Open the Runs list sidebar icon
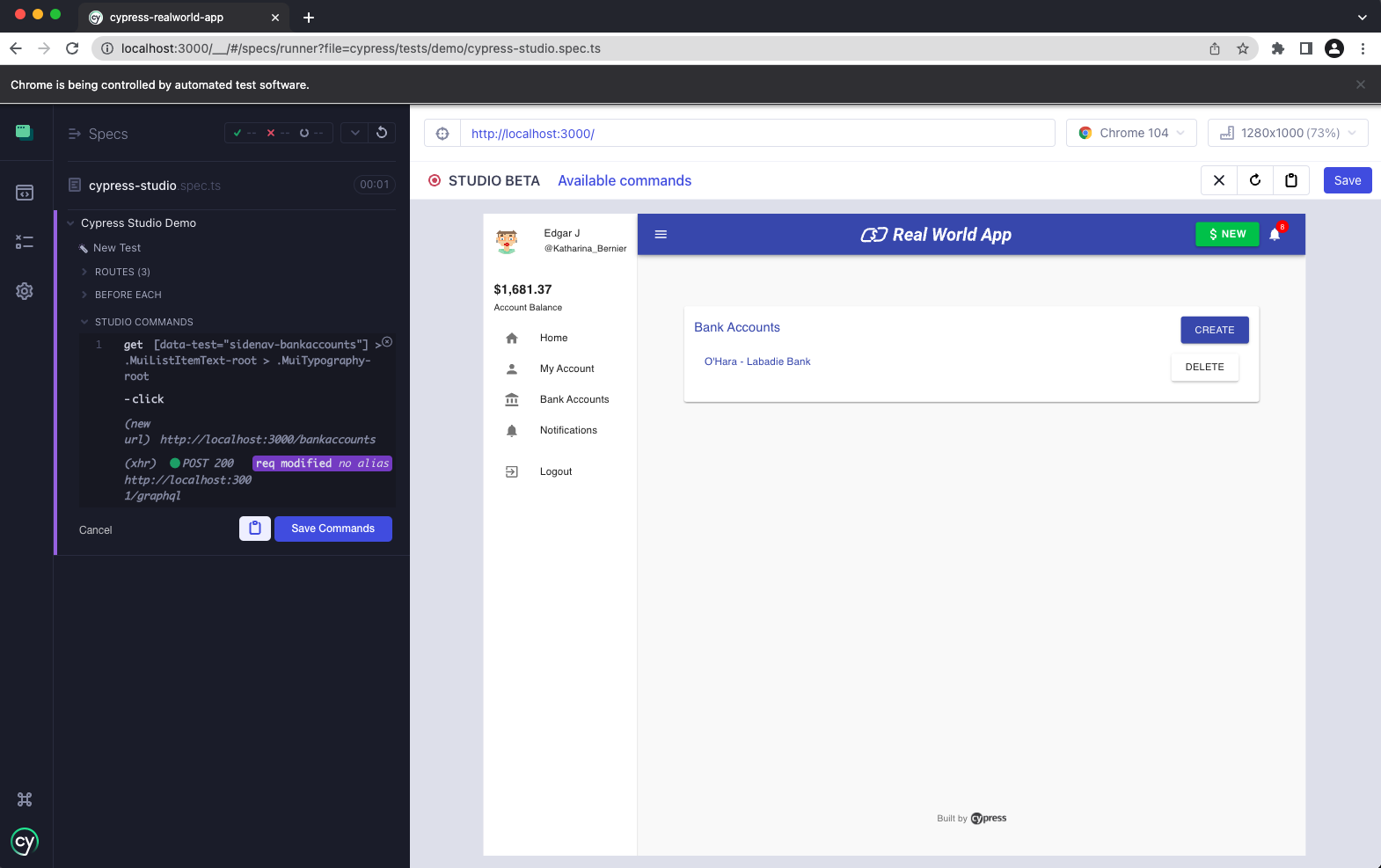 pyautogui.click(x=25, y=242)
